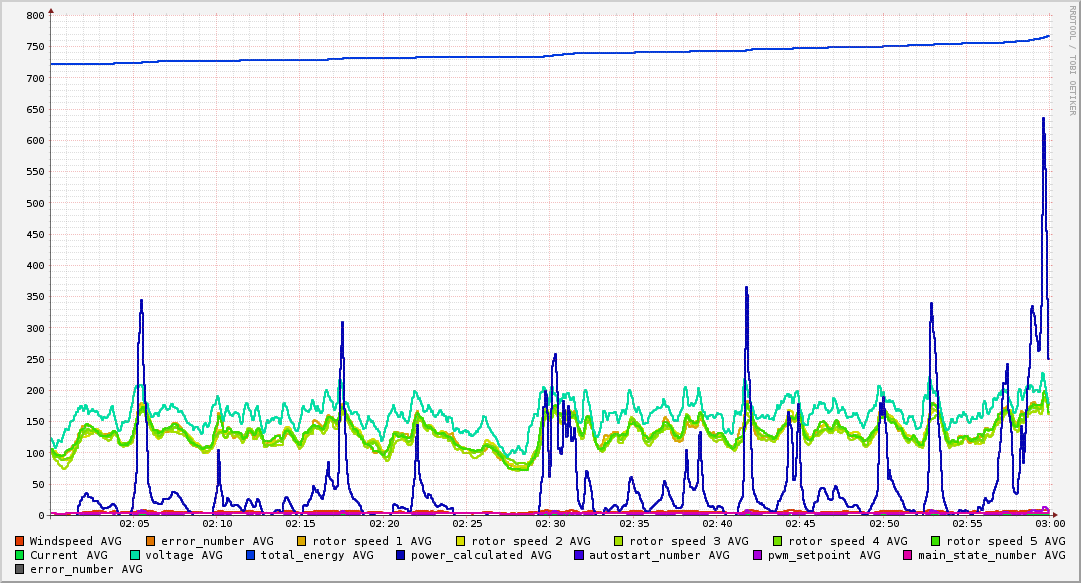The image size is (1081, 583).
Task: Click the 150 y-axis value
Action: click(x=36, y=422)
